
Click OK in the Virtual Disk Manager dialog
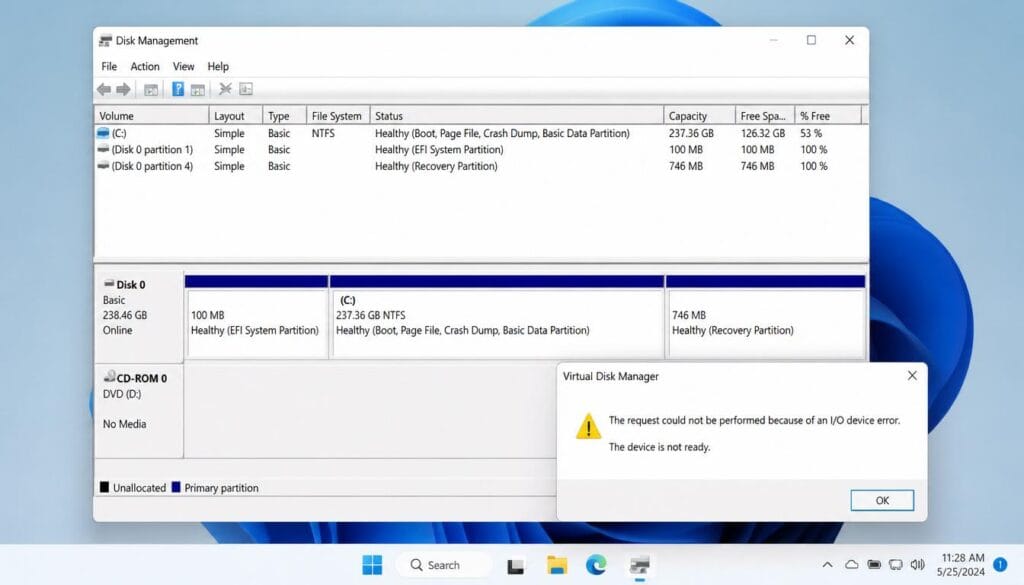882,500
